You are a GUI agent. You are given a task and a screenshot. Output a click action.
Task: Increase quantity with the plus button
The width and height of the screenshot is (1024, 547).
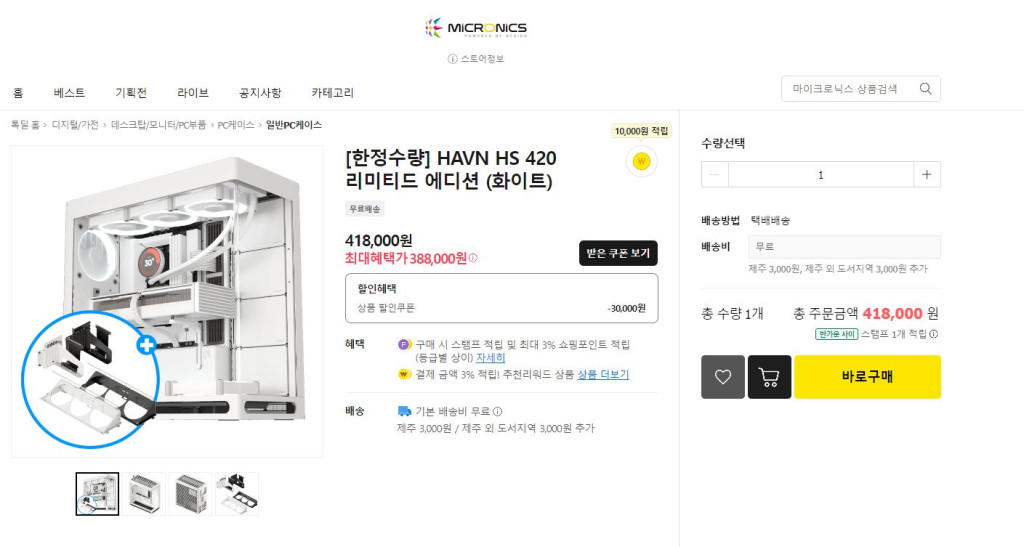click(926, 174)
